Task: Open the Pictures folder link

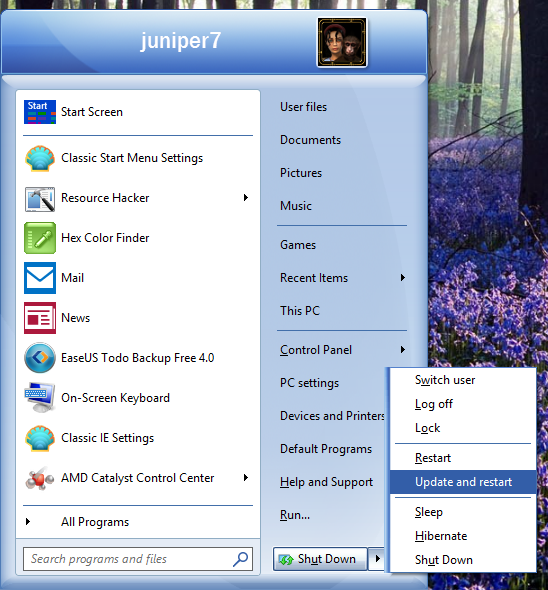Action: tap(301, 173)
